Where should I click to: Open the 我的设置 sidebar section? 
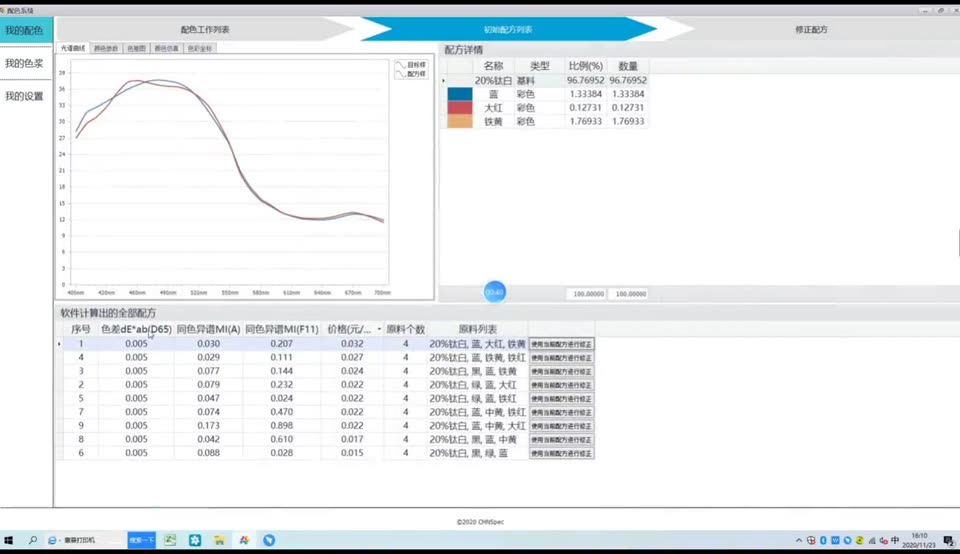[x=24, y=96]
